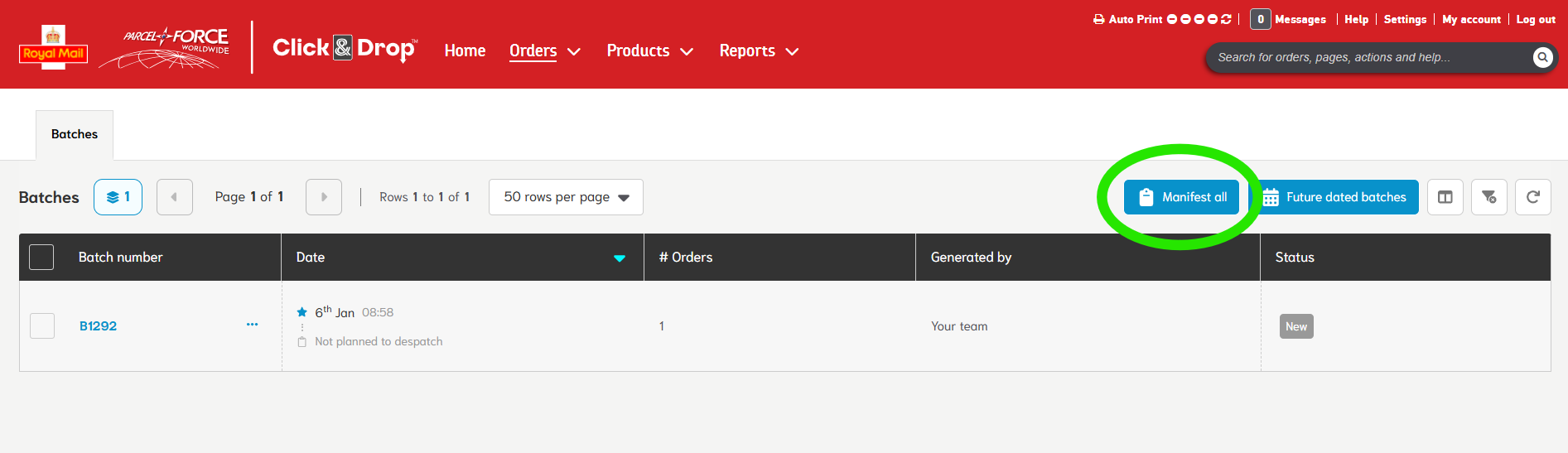Type in the search orders field
This screenshot has height=453, width=1568.
pyautogui.click(x=1367, y=57)
